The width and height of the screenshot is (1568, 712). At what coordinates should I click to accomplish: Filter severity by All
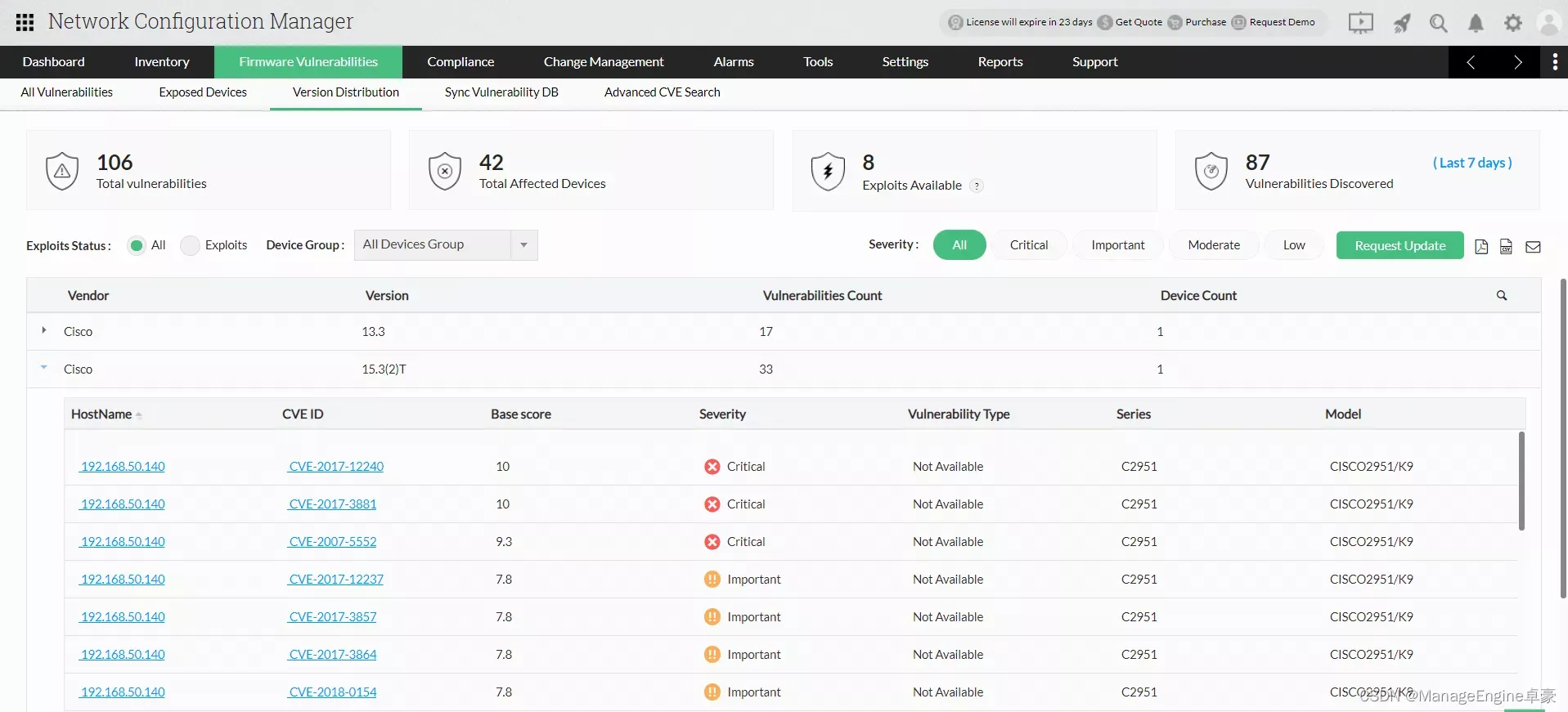(959, 245)
